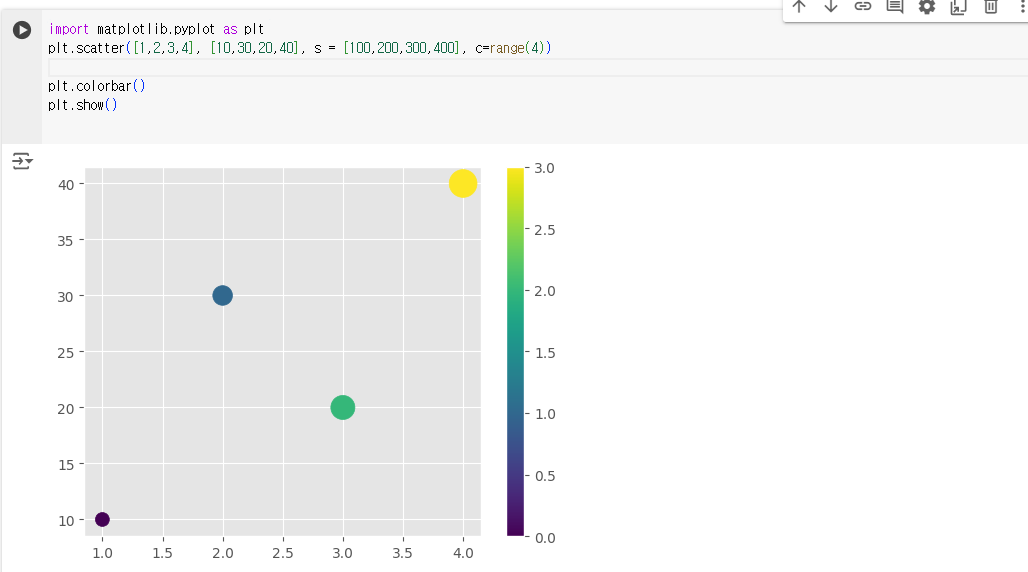Click the x-axis tick label 3.5
This screenshot has height=572, width=1028.
coord(403,553)
